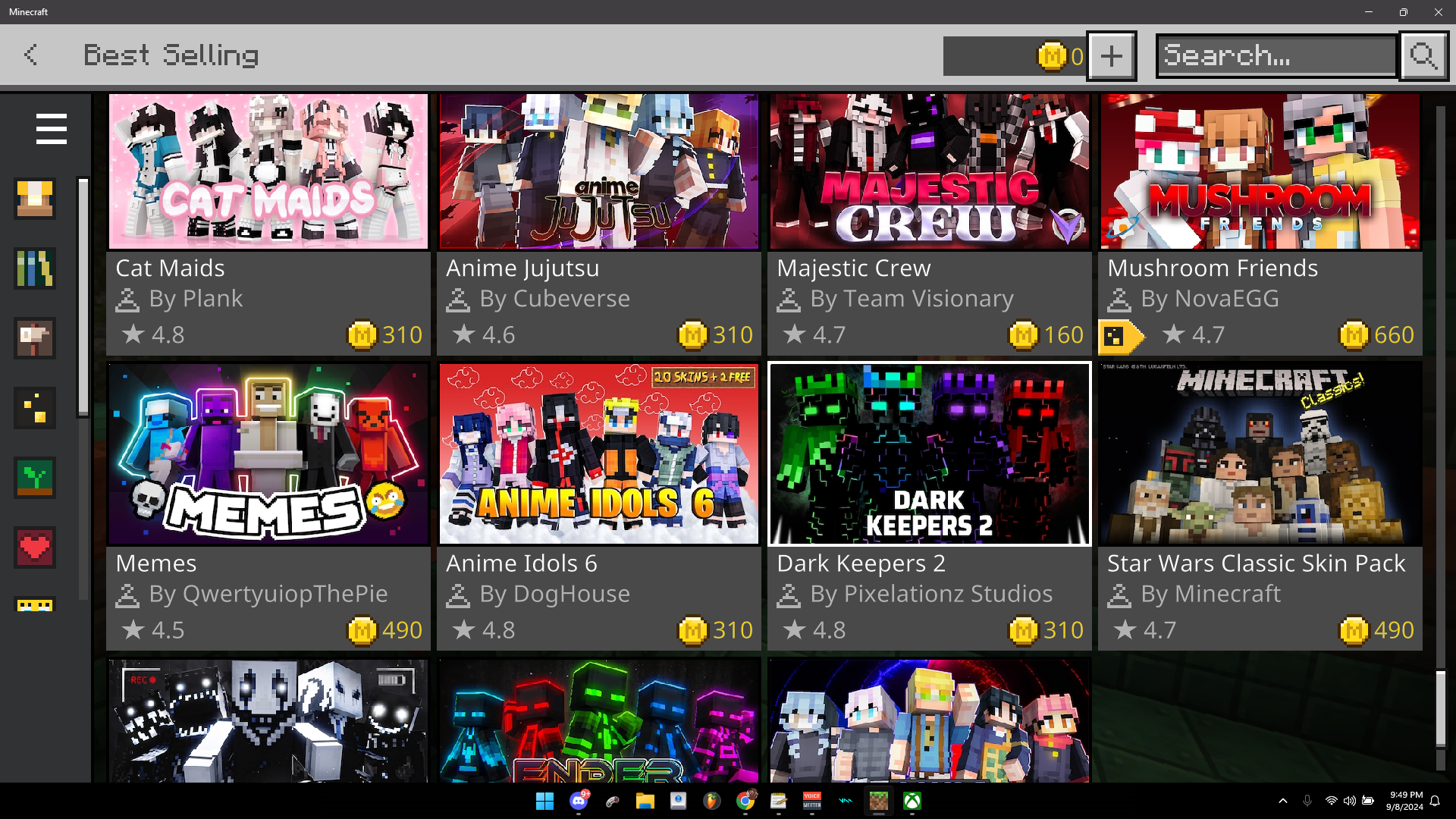The image size is (1456, 819).
Task: Open the Xbox app in the taskbar
Action: [x=912, y=802]
